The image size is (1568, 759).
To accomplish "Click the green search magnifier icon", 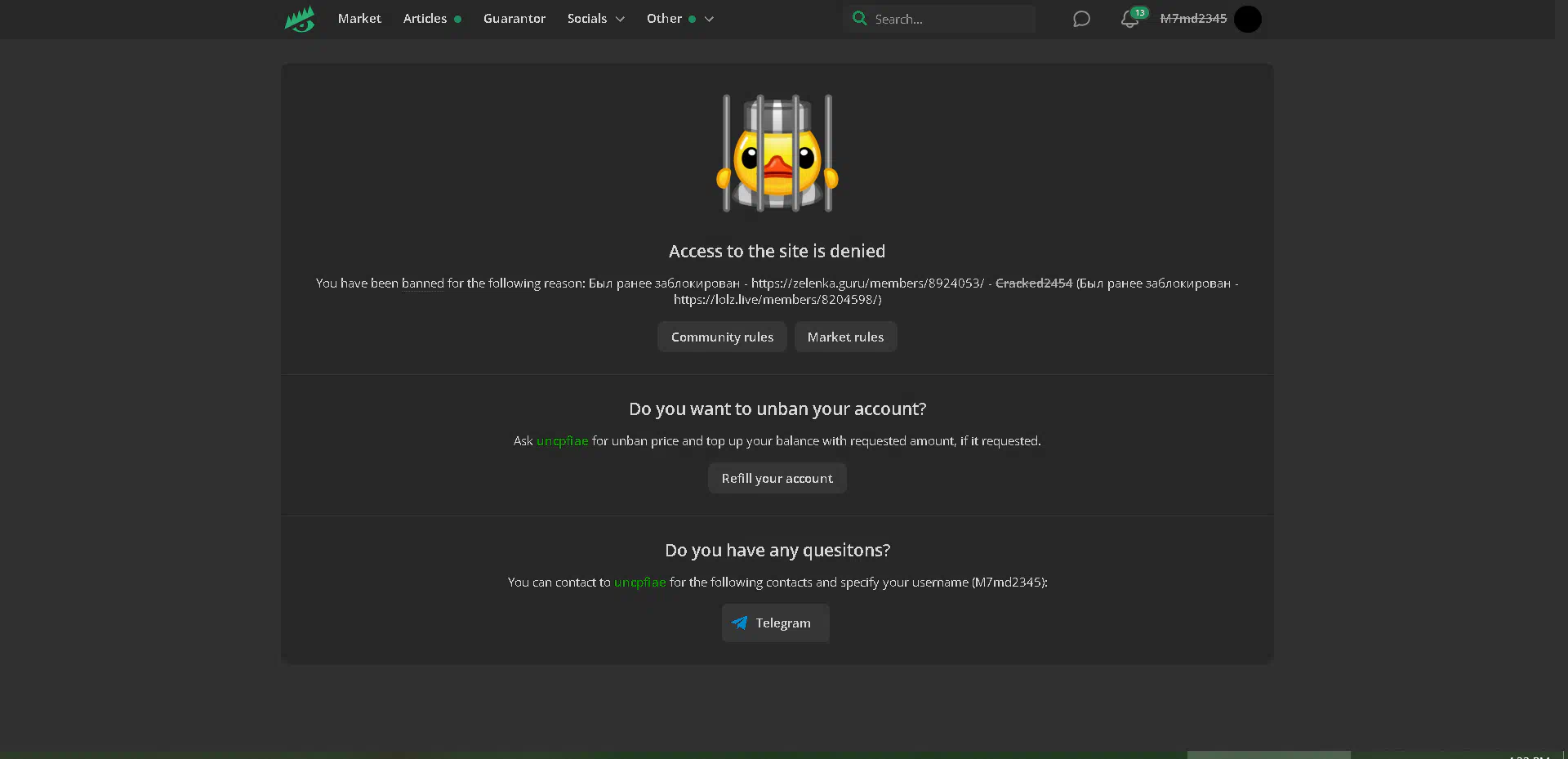I will click(x=859, y=18).
